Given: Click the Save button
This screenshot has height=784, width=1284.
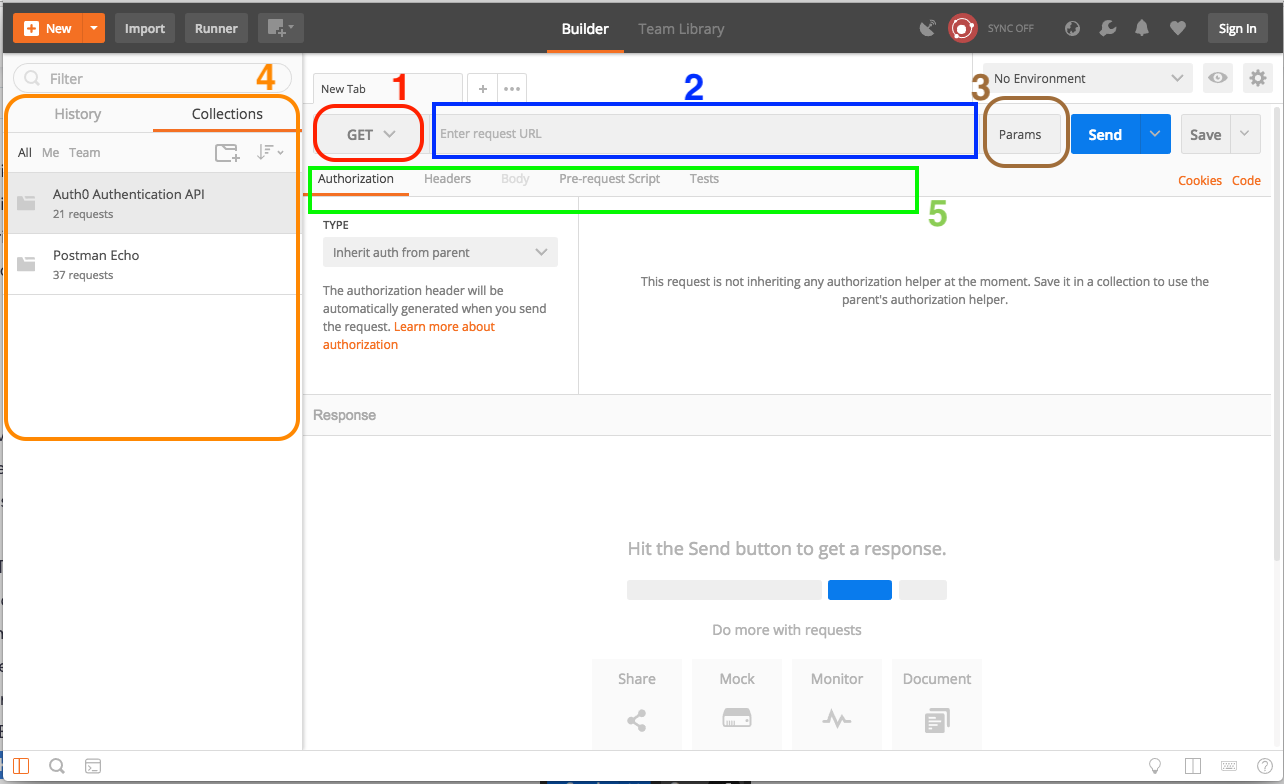Looking at the screenshot, I should (1205, 134).
